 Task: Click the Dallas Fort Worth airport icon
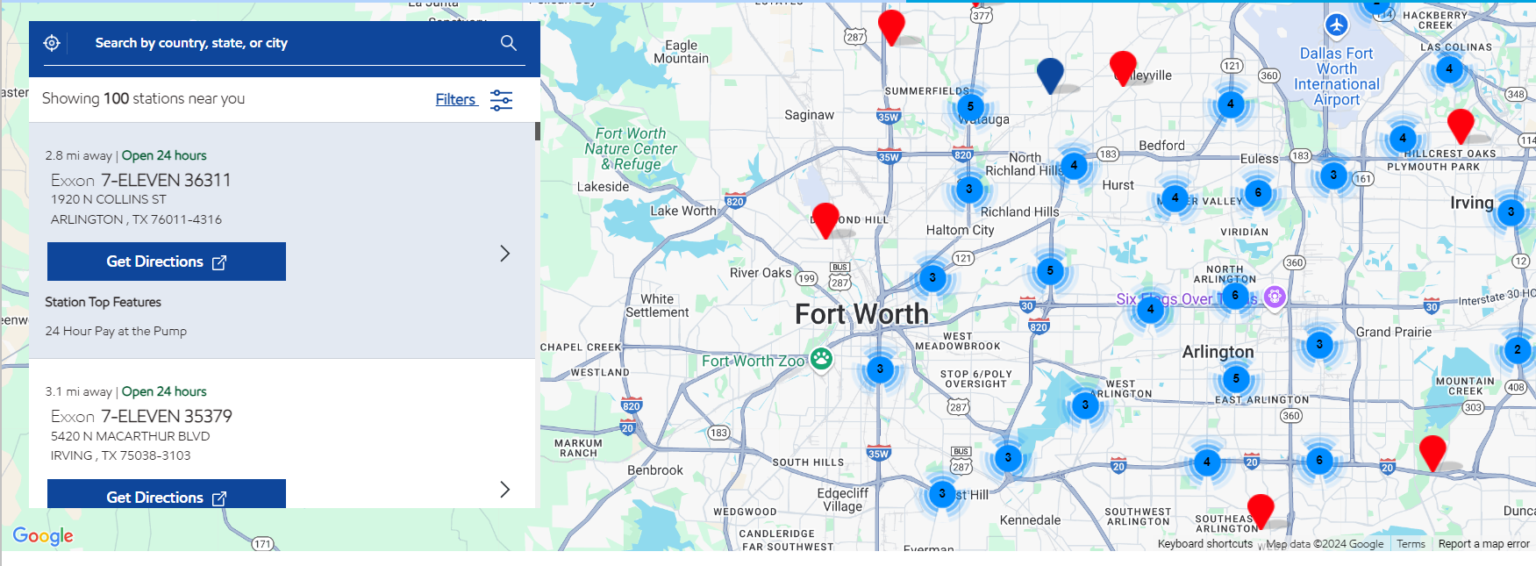1336,23
